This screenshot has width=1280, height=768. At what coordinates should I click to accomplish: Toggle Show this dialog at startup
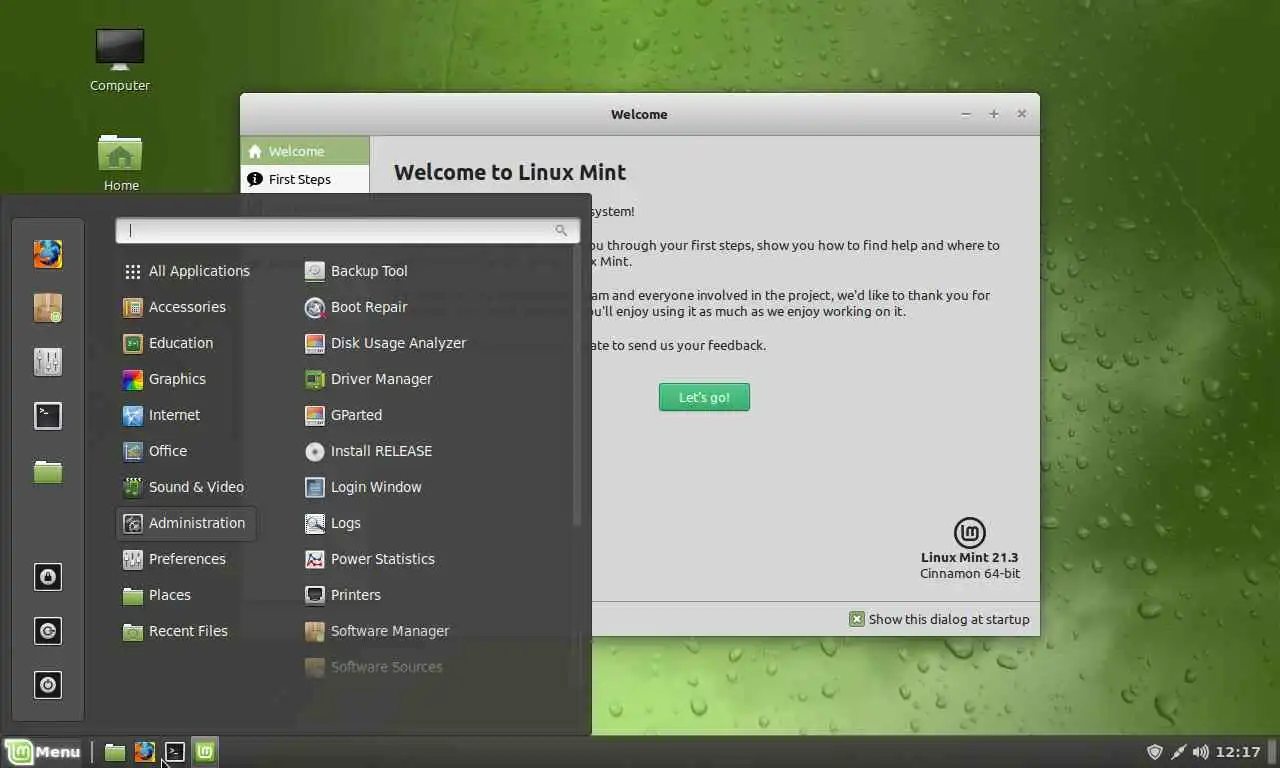click(x=857, y=619)
